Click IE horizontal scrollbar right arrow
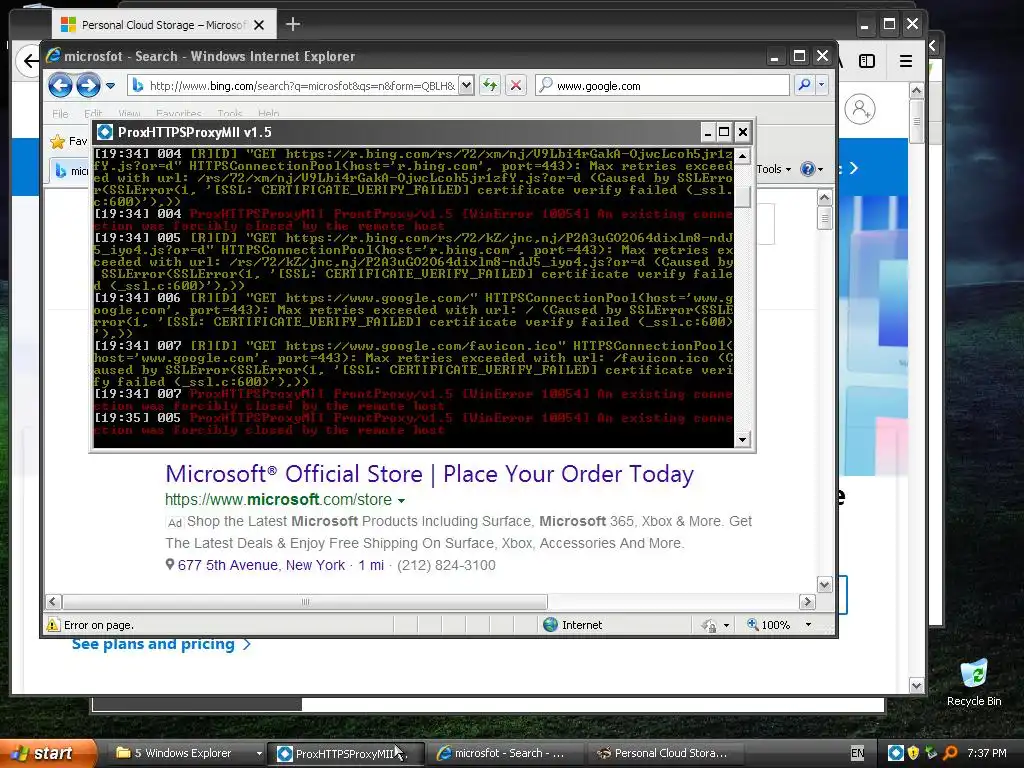Screen dimensions: 1024x768 click(x=807, y=601)
